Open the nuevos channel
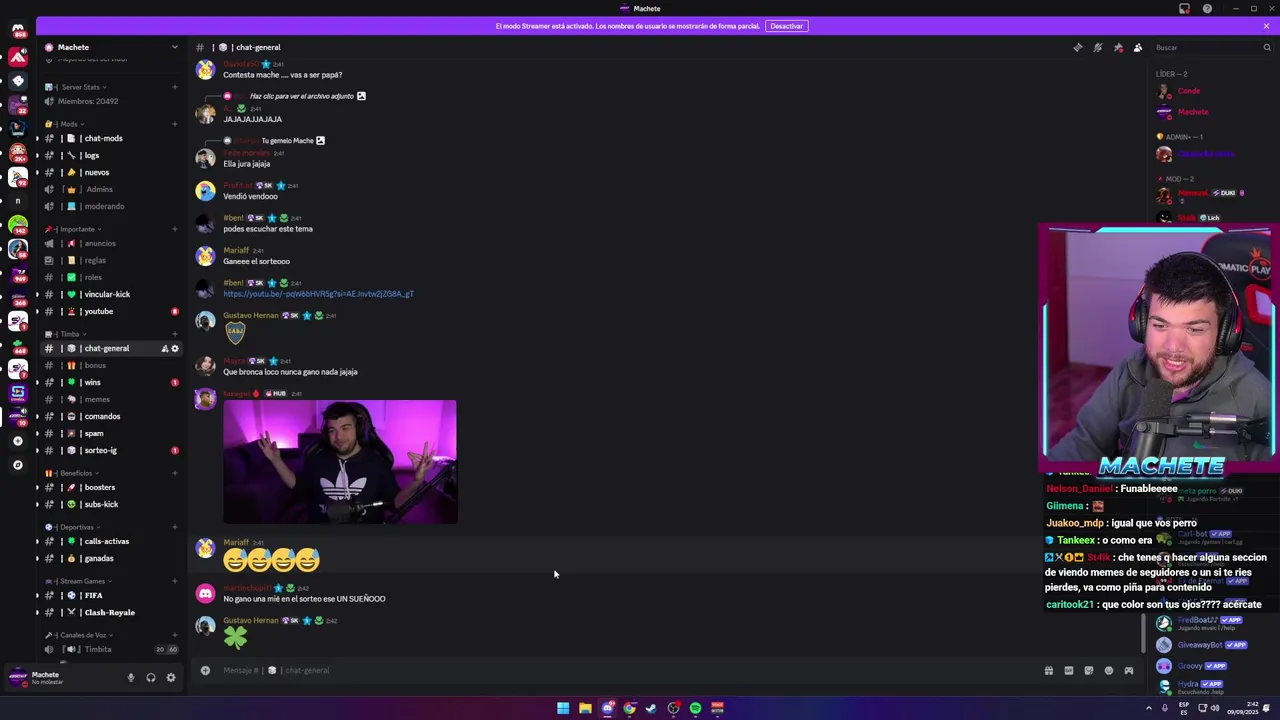 110,172
